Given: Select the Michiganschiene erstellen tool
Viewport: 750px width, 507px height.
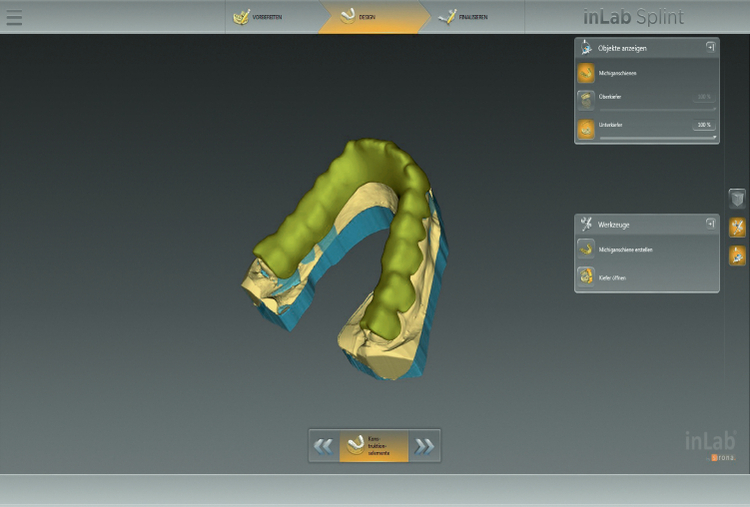Looking at the screenshot, I should click(585, 249).
